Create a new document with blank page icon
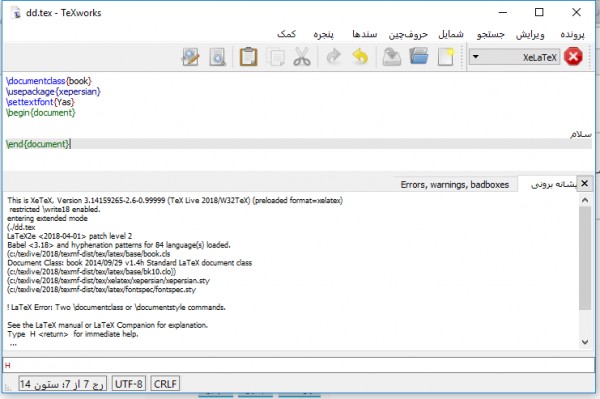The image size is (600, 399). pyautogui.click(x=446, y=57)
